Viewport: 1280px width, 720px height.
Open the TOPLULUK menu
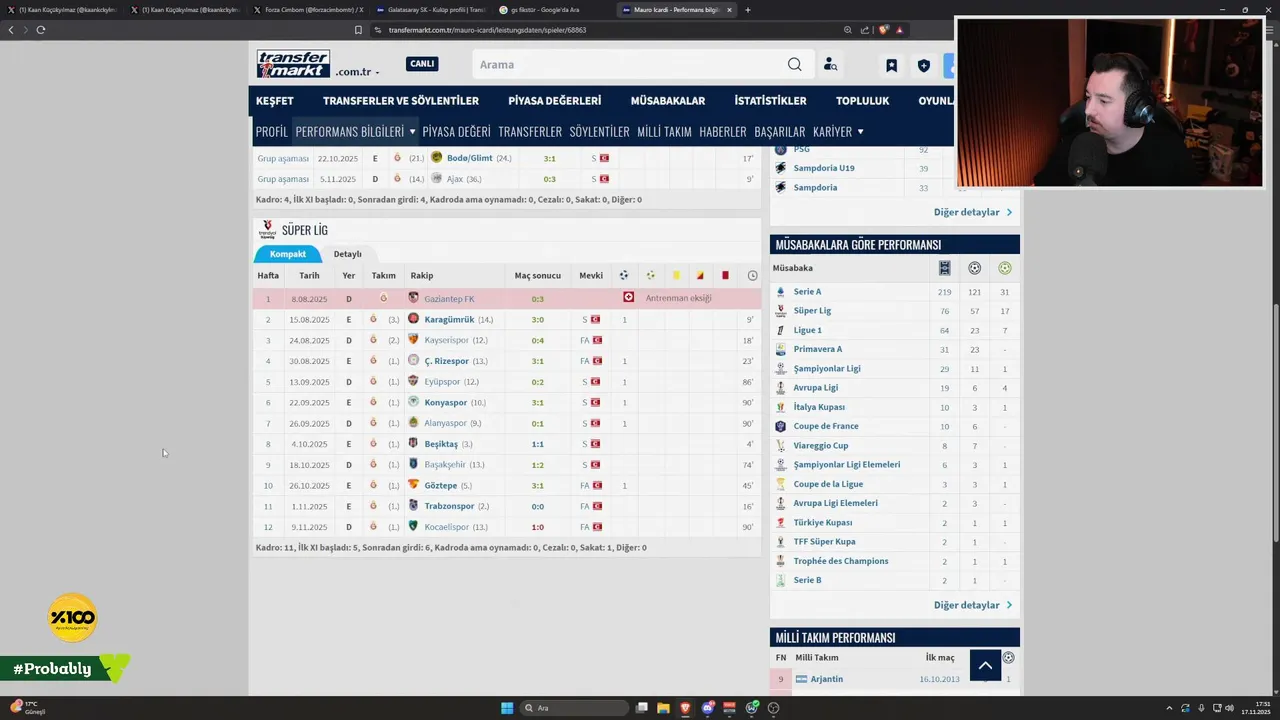pyautogui.click(x=862, y=101)
